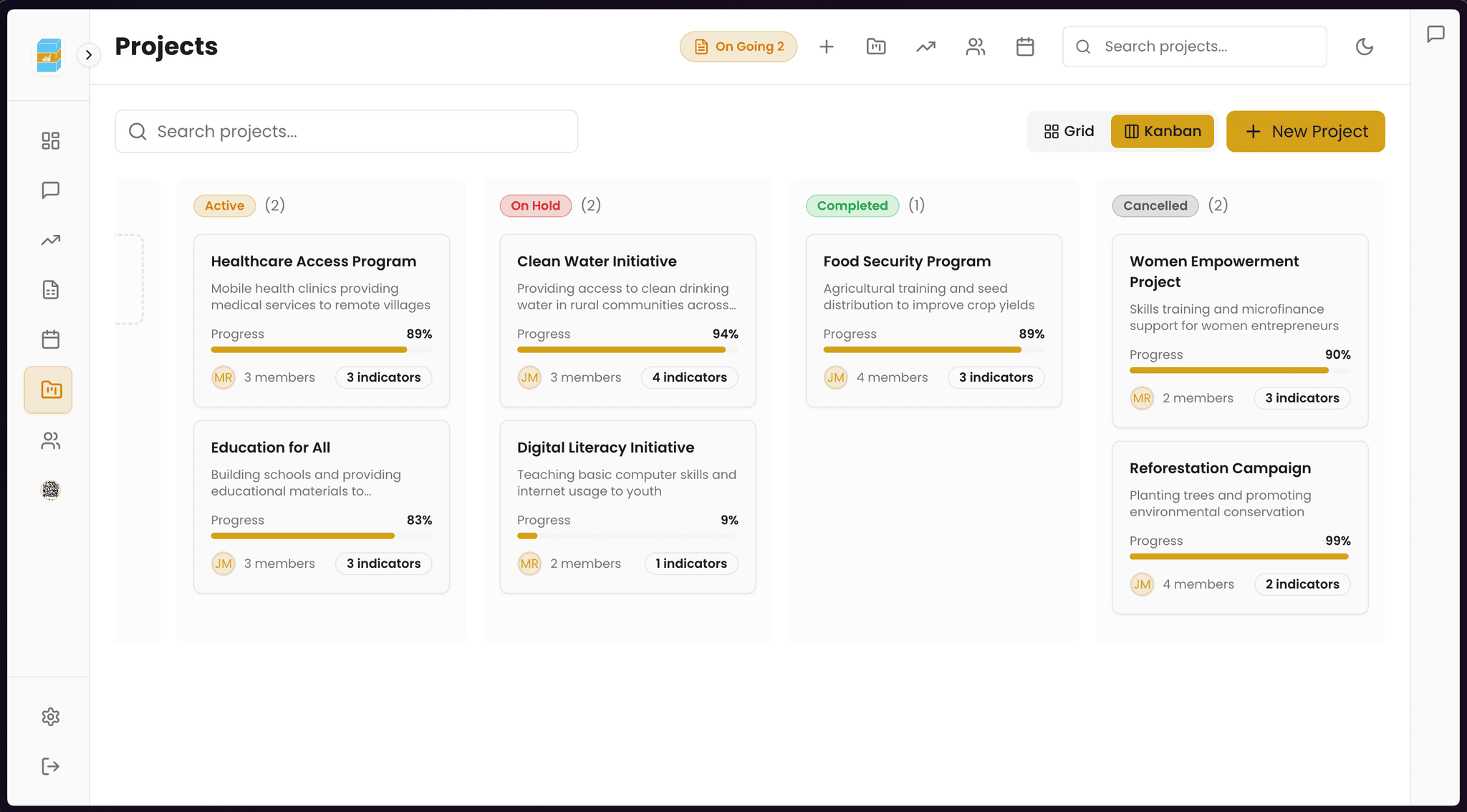The width and height of the screenshot is (1467, 812).
Task: Select the Kanban view toggle
Action: [x=1162, y=131]
